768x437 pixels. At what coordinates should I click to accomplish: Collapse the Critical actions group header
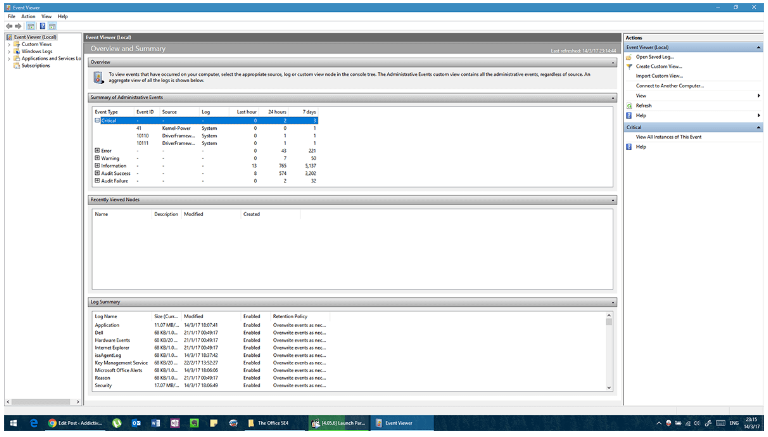[x=758, y=127]
